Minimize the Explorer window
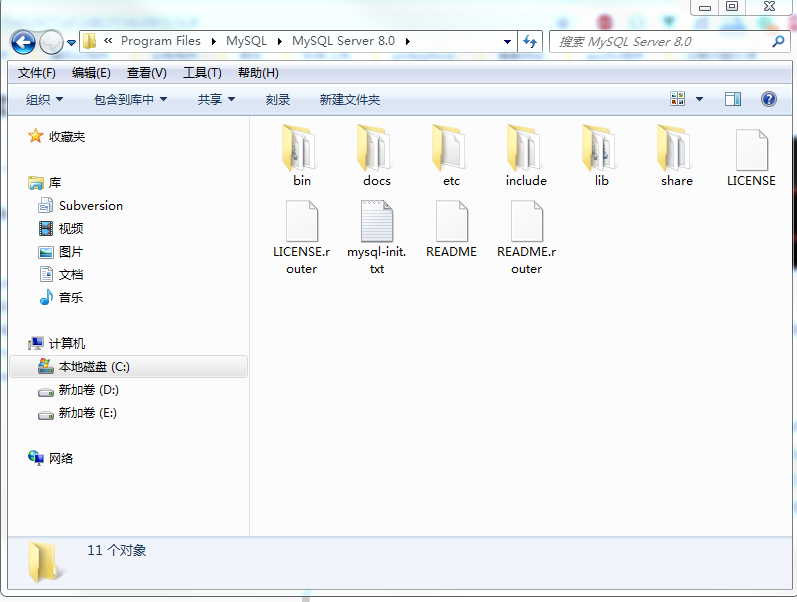797x602 pixels. (x=704, y=7)
